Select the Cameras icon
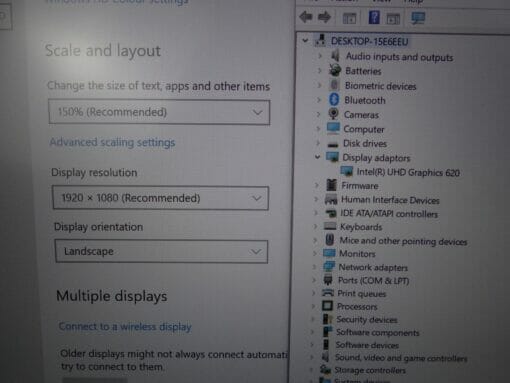This screenshot has width=510, height=383. tap(333, 114)
